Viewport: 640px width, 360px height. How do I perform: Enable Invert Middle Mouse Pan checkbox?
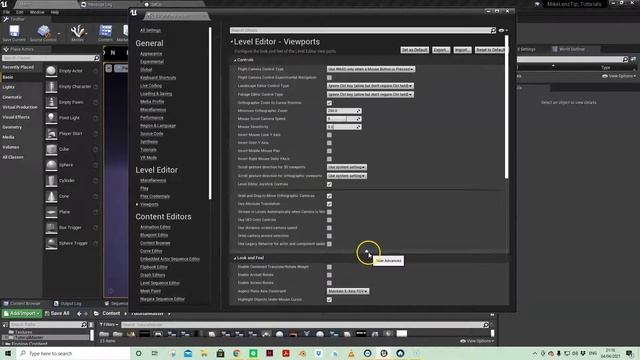pyautogui.click(x=329, y=151)
